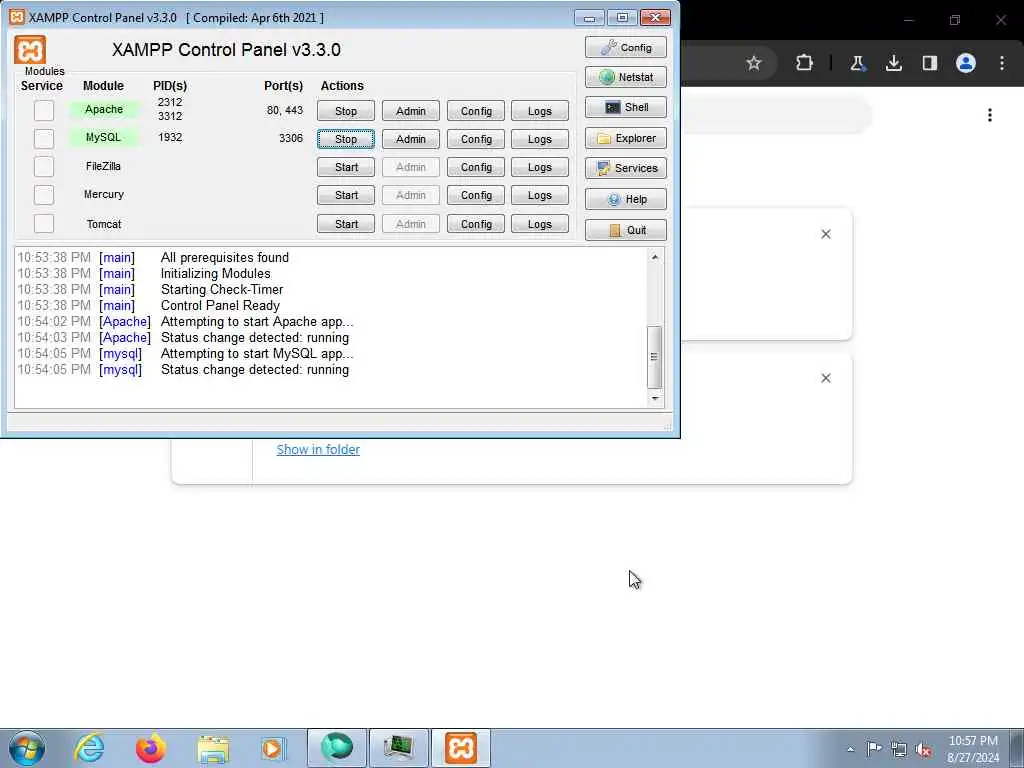Launch Internet Explorer from taskbar
Viewport: 1024px width, 768px height.
[89, 748]
